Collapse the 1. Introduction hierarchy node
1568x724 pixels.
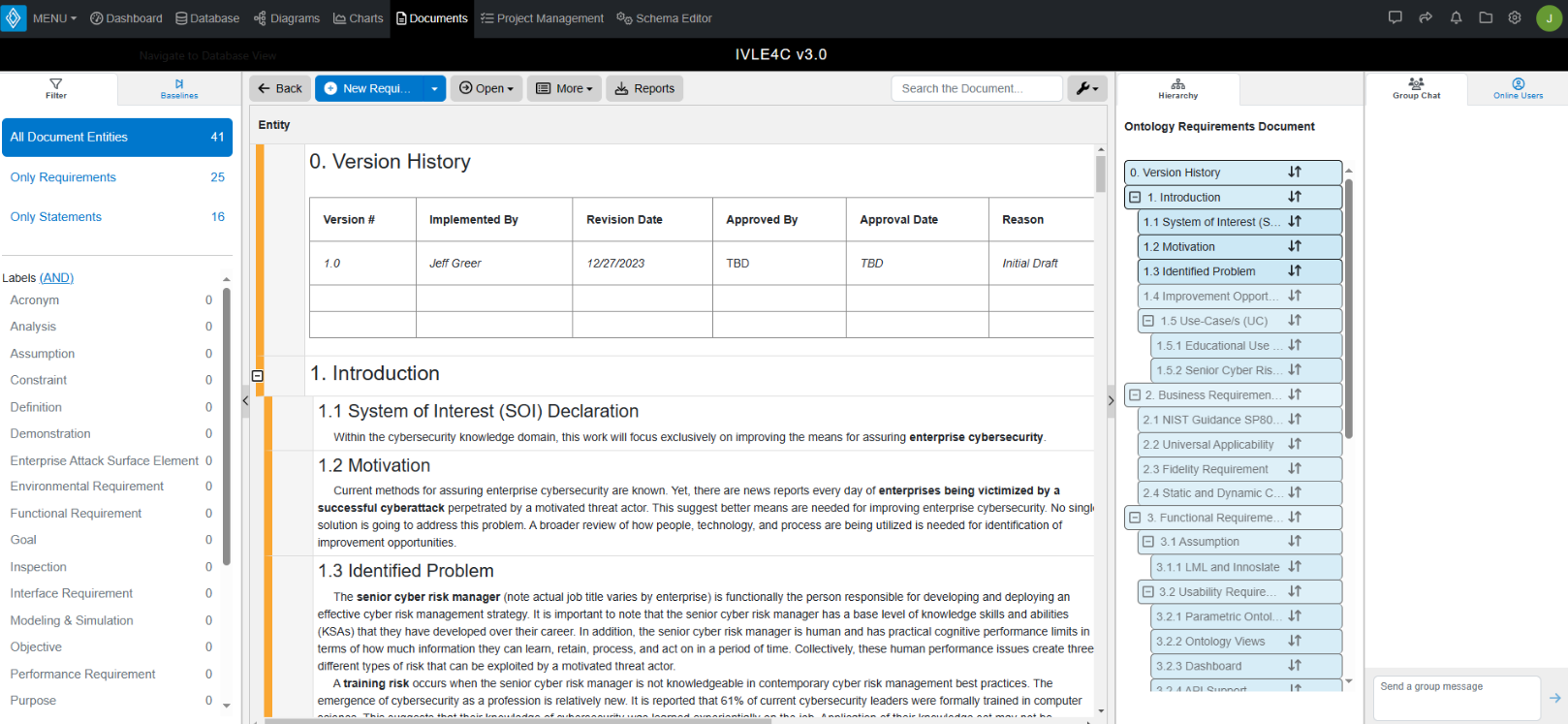point(1135,197)
